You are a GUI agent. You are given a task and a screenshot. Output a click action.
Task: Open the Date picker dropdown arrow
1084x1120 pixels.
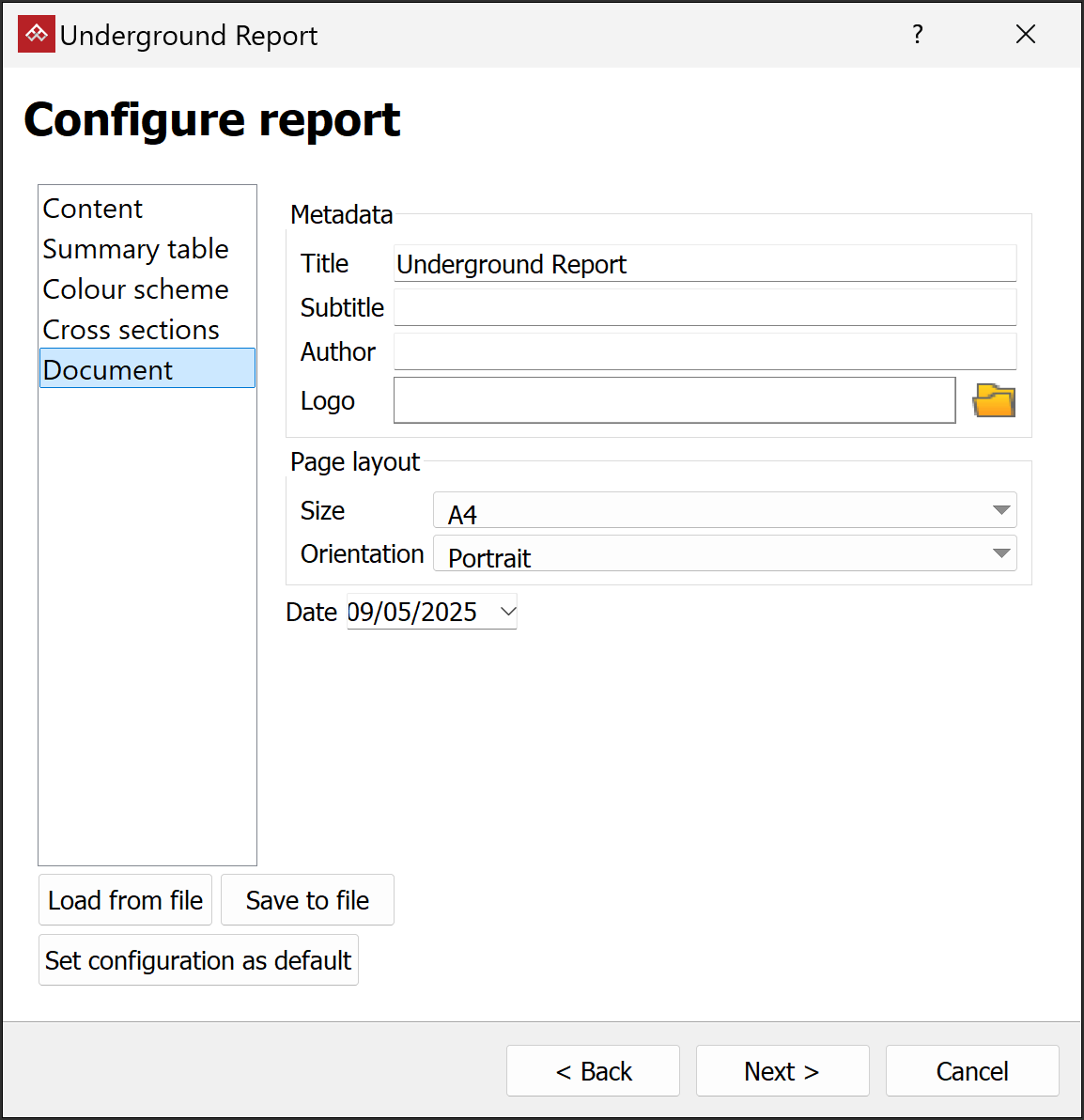tap(508, 612)
